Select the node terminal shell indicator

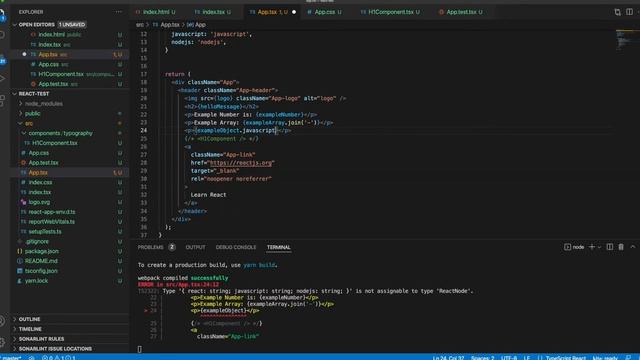tap(574, 247)
